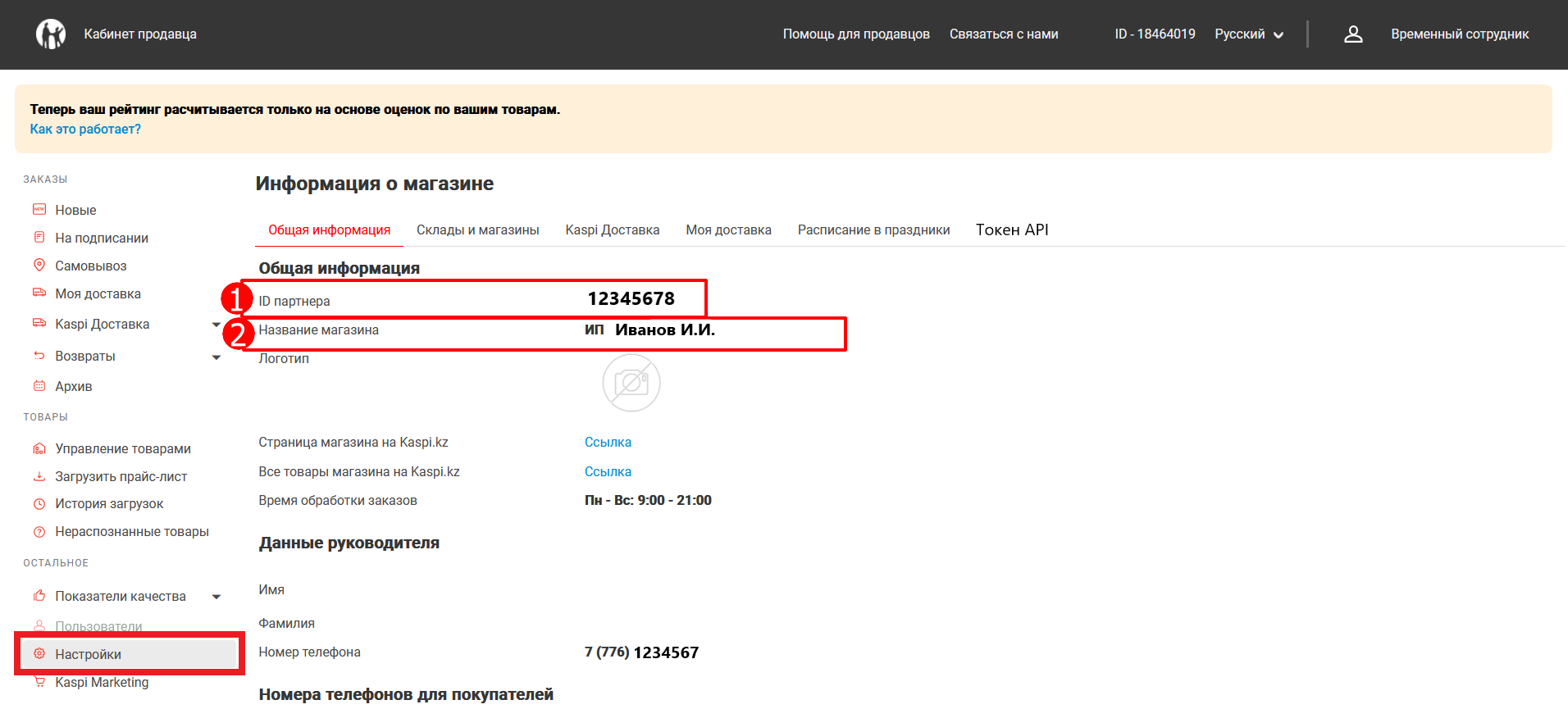Click the product management icon beside Управление товарами

[39, 448]
